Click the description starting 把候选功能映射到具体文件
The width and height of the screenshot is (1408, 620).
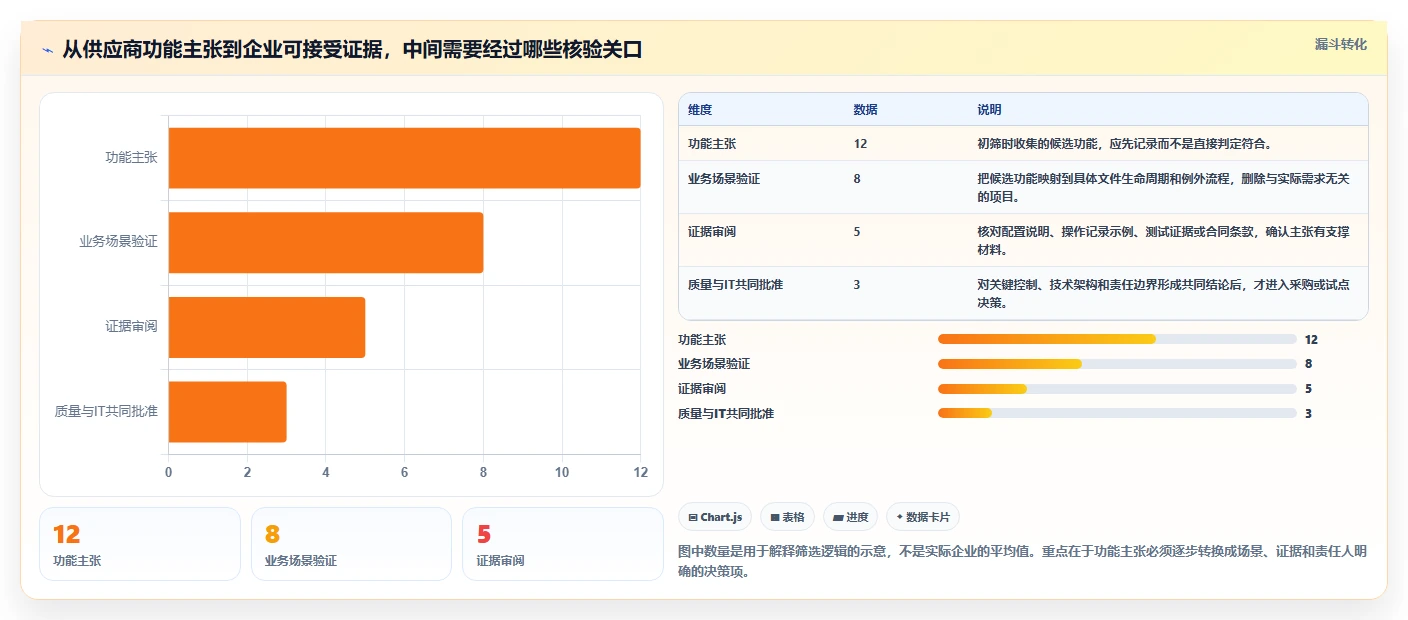1164,187
